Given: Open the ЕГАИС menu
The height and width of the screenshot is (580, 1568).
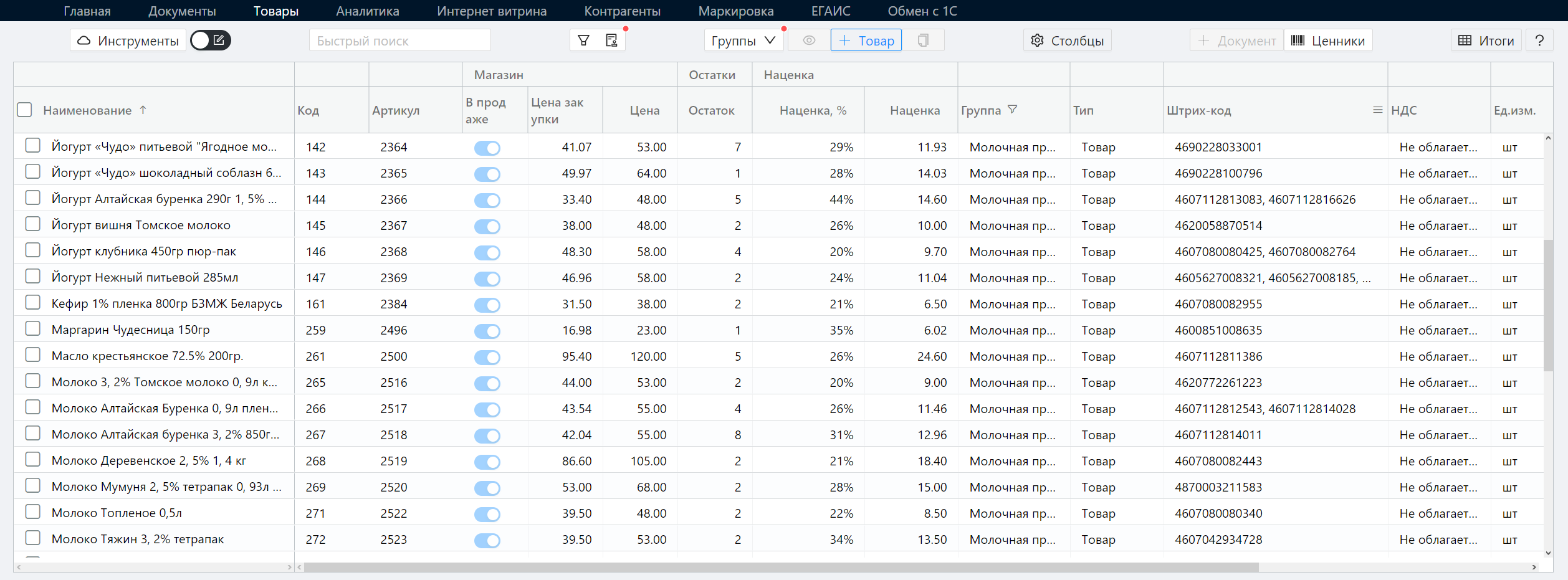Looking at the screenshot, I should pos(831,11).
